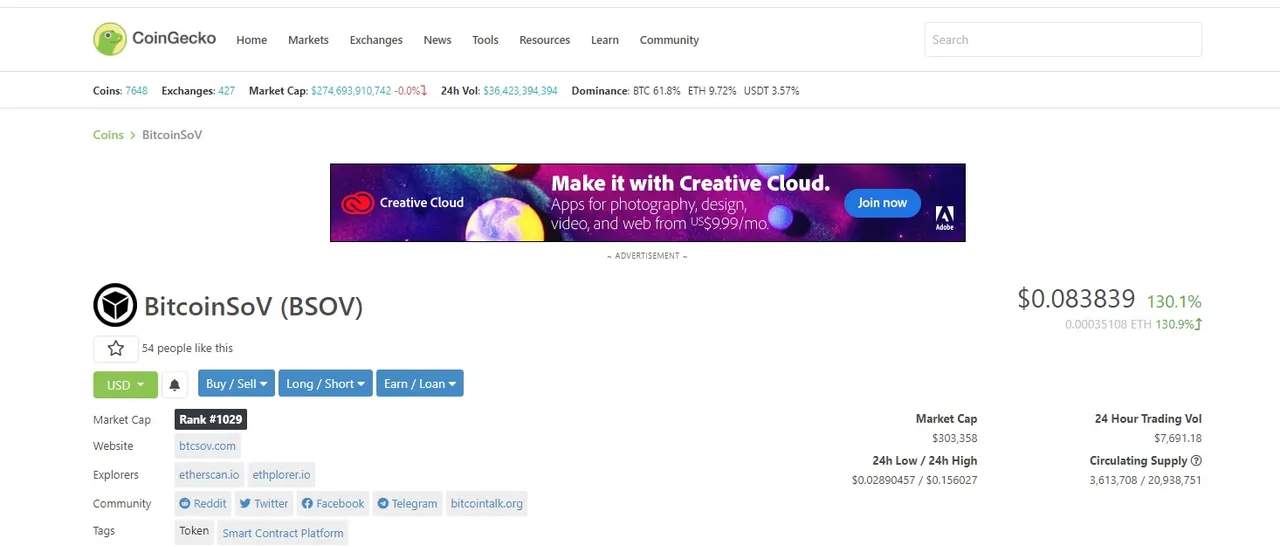Open the ethplorer.io explorer link
This screenshot has height=547, width=1280.
281,475
